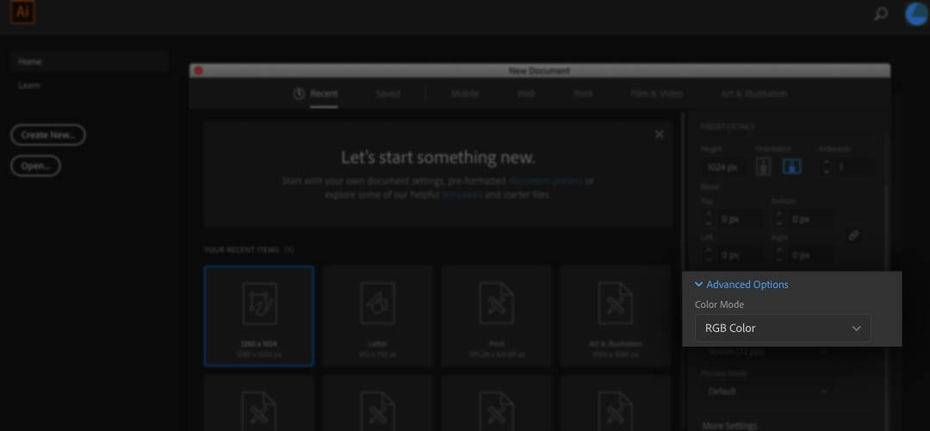Open the Film & Video tab
Viewport: 930px width, 431px height.
point(657,94)
